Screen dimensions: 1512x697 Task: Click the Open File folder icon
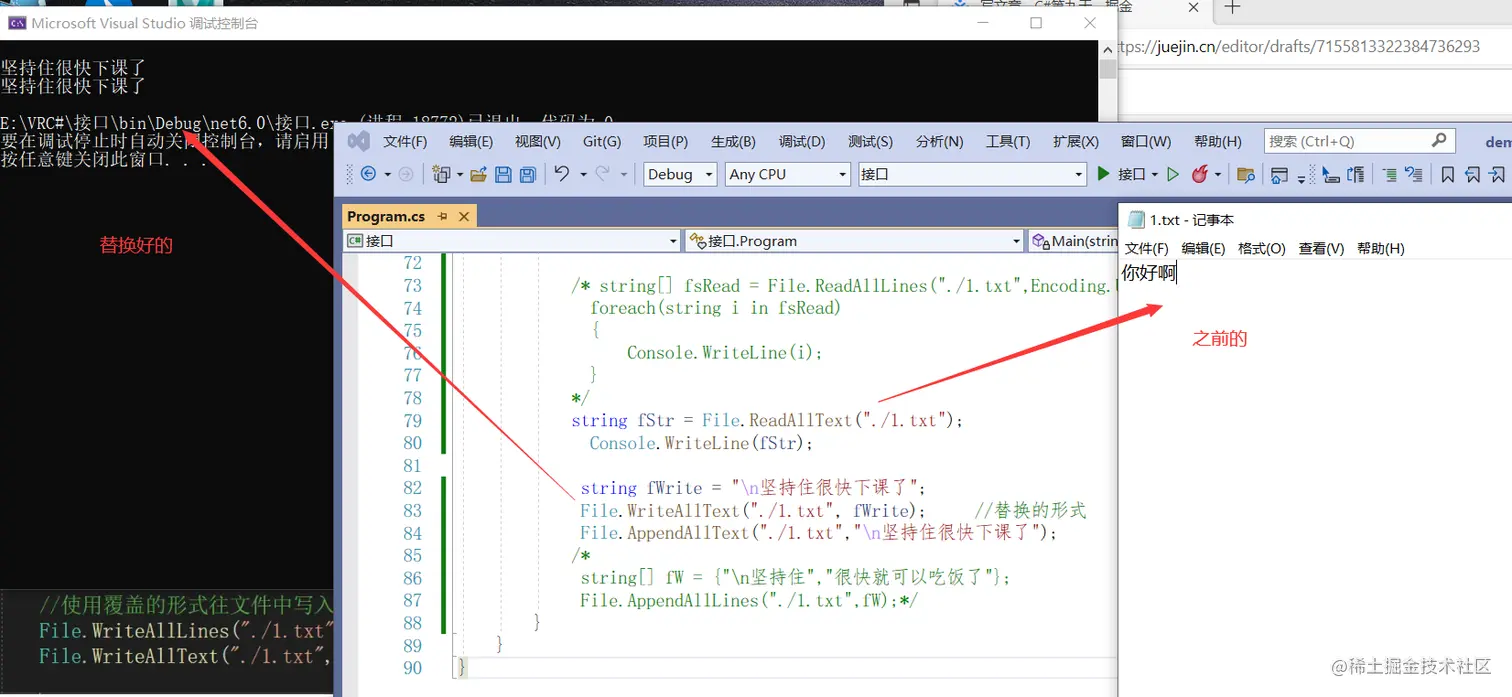click(478, 174)
